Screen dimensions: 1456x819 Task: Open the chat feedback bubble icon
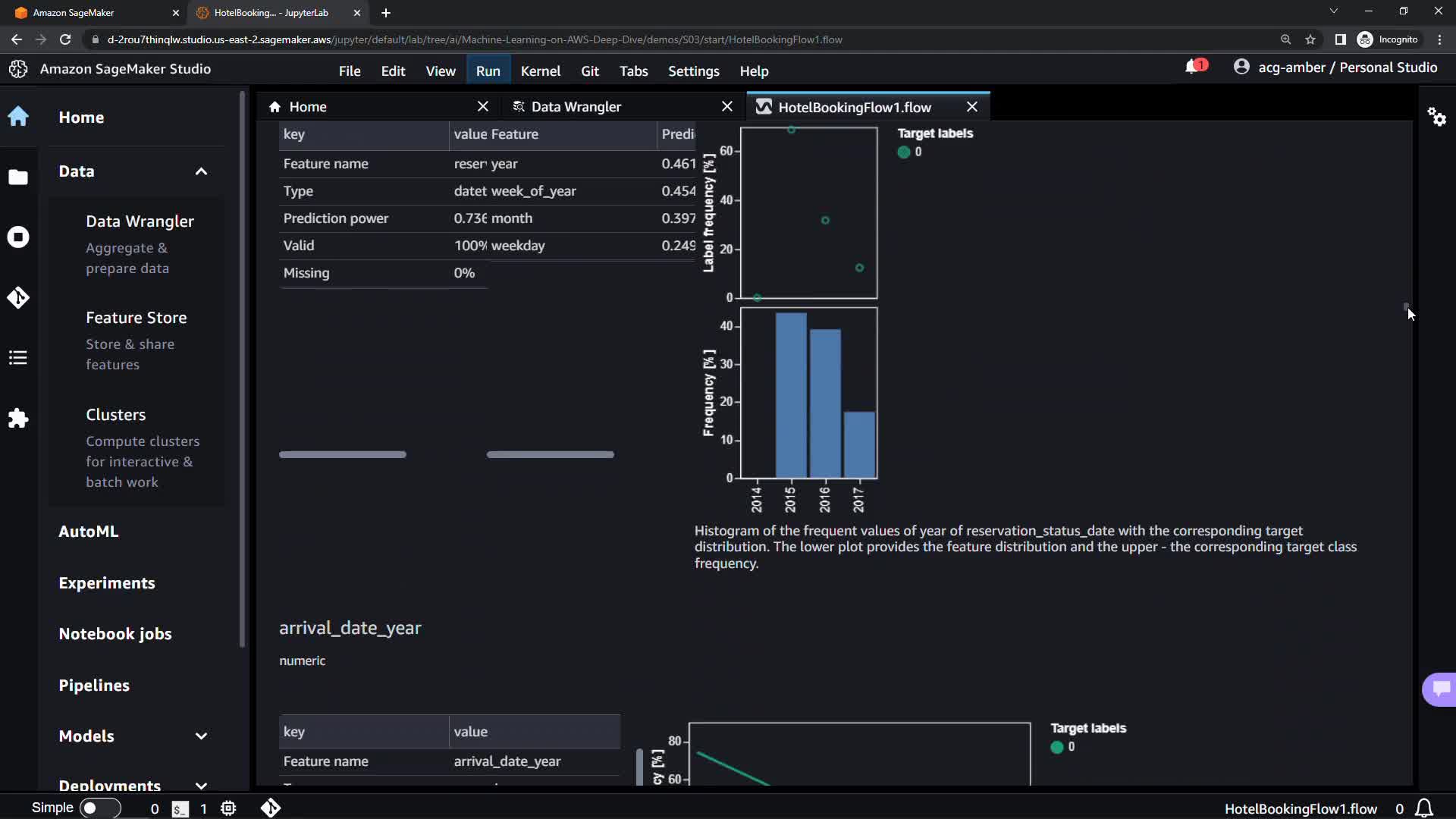tap(1440, 689)
